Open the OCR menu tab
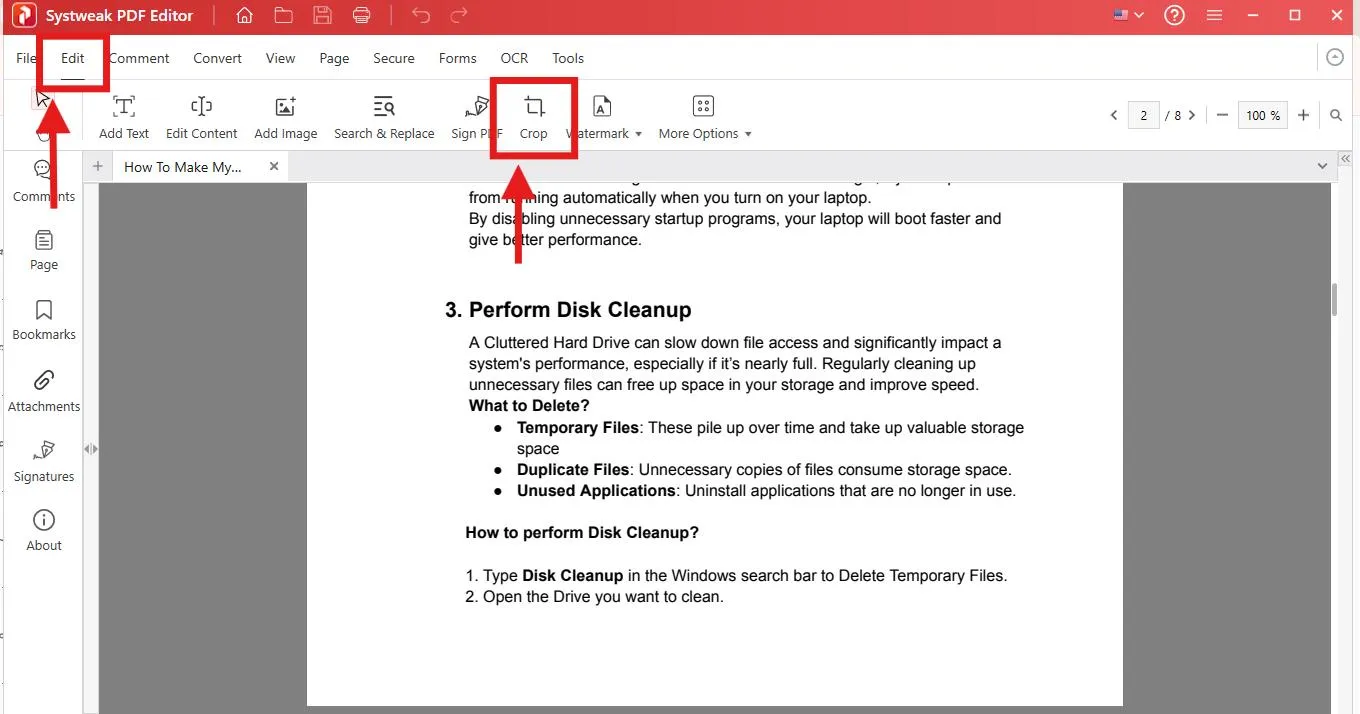This screenshot has height=714, width=1360. (x=514, y=58)
